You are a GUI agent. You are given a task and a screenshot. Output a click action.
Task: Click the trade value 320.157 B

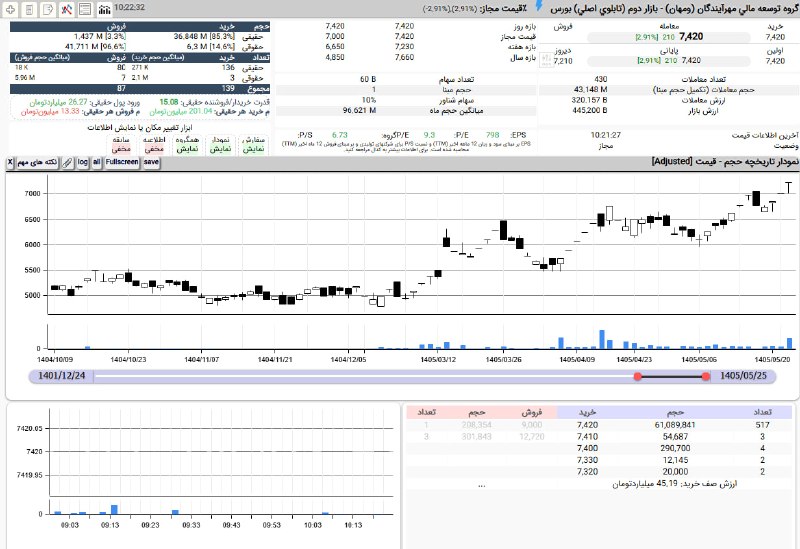click(590, 100)
